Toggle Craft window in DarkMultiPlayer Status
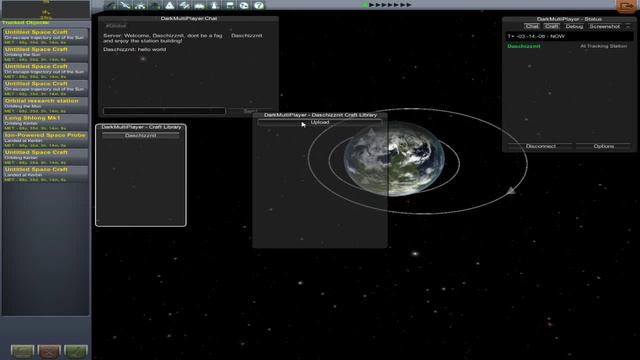Image resolution: width=640 pixels, height=360 pixels. pos(551,26)
